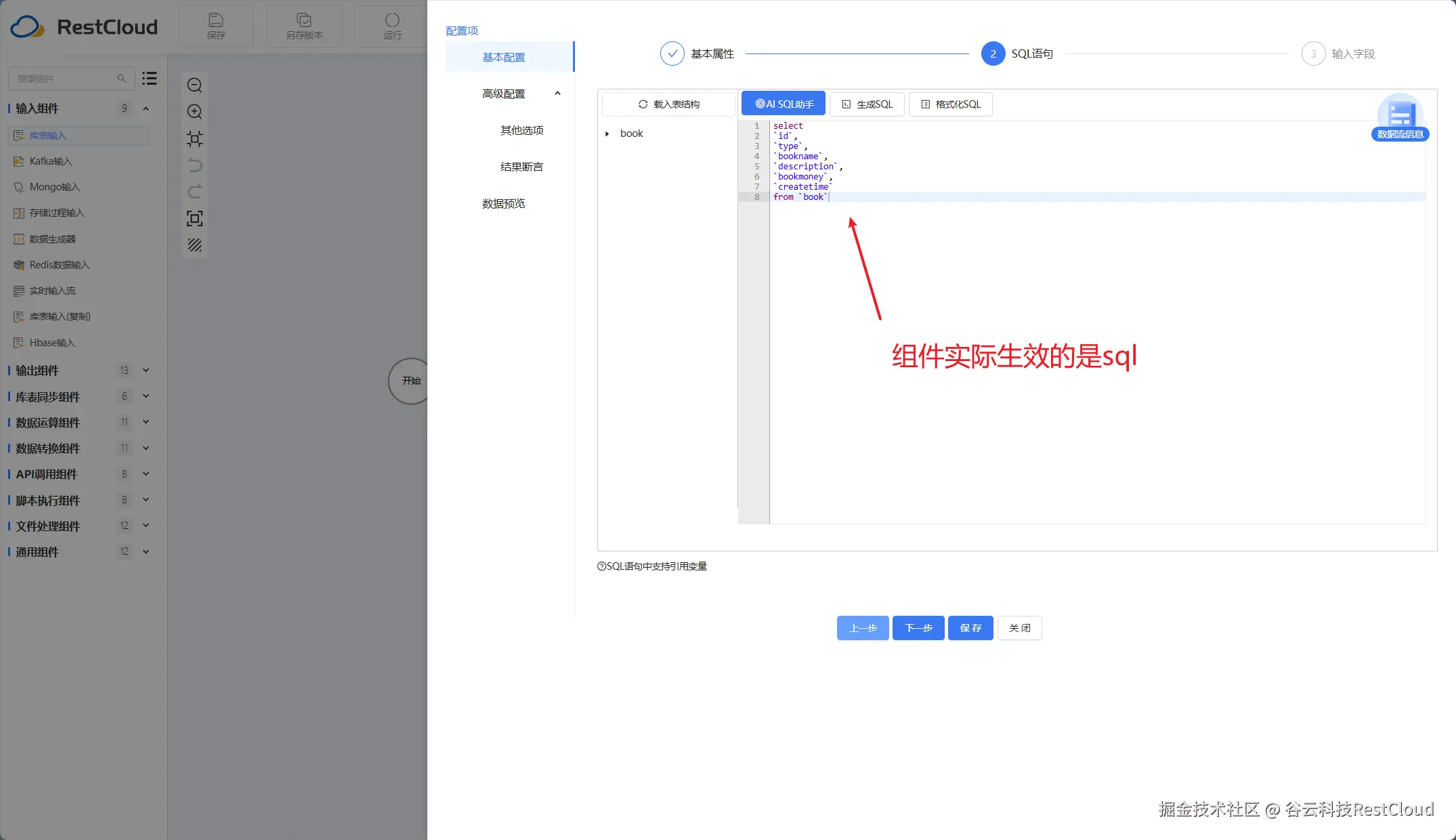Click the AI SQL助手 button
The height and width of the screenshot is (840, 1456).
click(x=784, y=104)
